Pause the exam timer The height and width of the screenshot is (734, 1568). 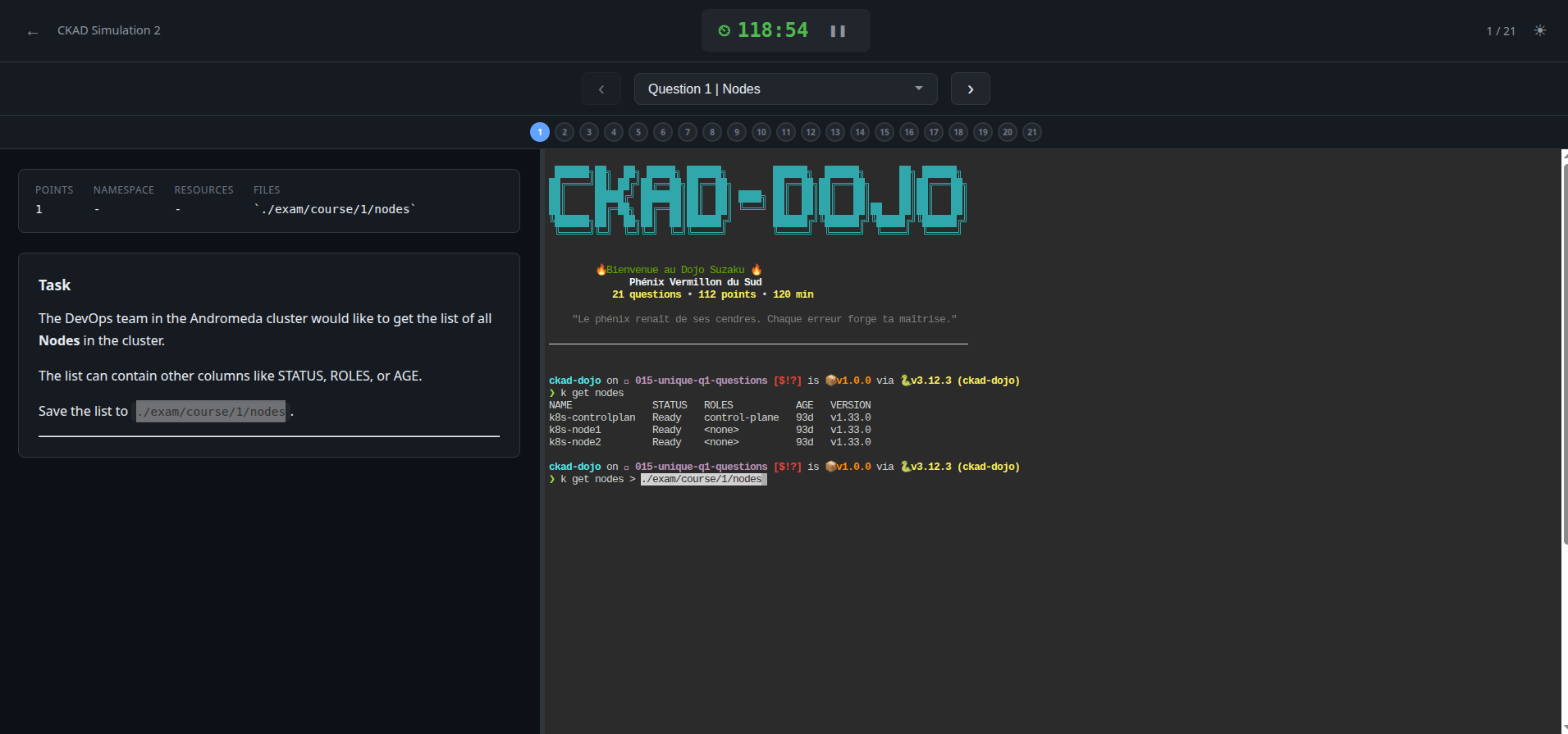click(x=838, y=31)
